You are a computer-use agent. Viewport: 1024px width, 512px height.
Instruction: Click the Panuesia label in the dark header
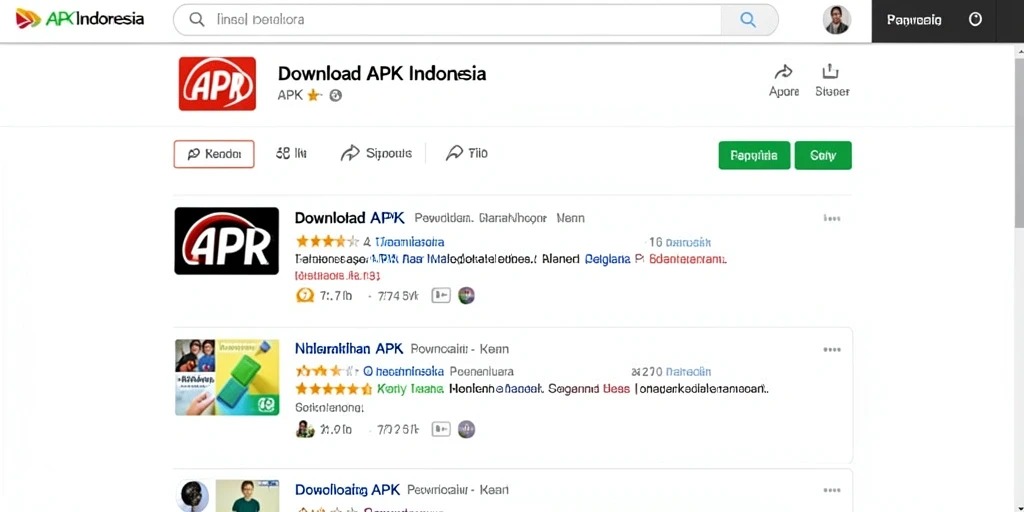pos(914,20)
